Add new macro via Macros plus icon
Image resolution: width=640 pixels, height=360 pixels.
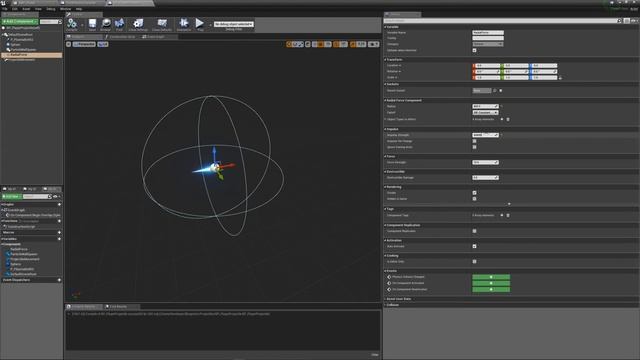pos(59,232)
